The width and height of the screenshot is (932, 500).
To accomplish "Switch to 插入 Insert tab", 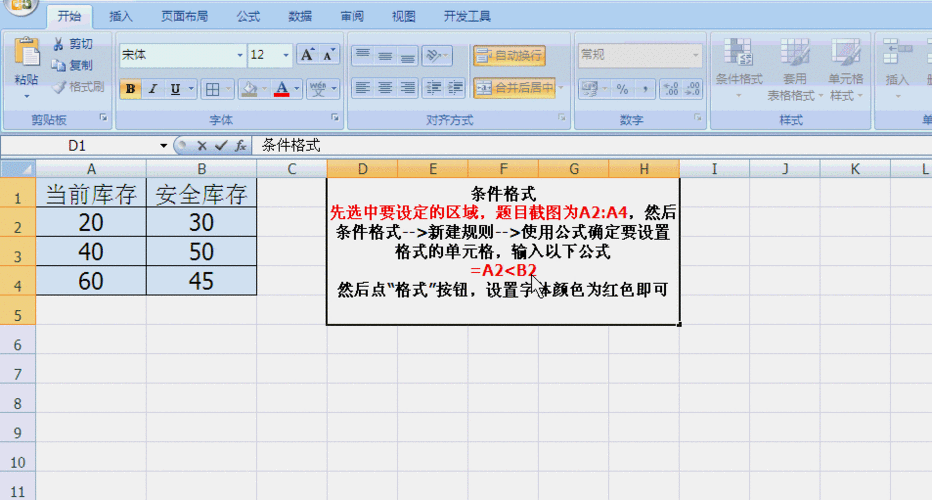I will click(x=121, y=16).
